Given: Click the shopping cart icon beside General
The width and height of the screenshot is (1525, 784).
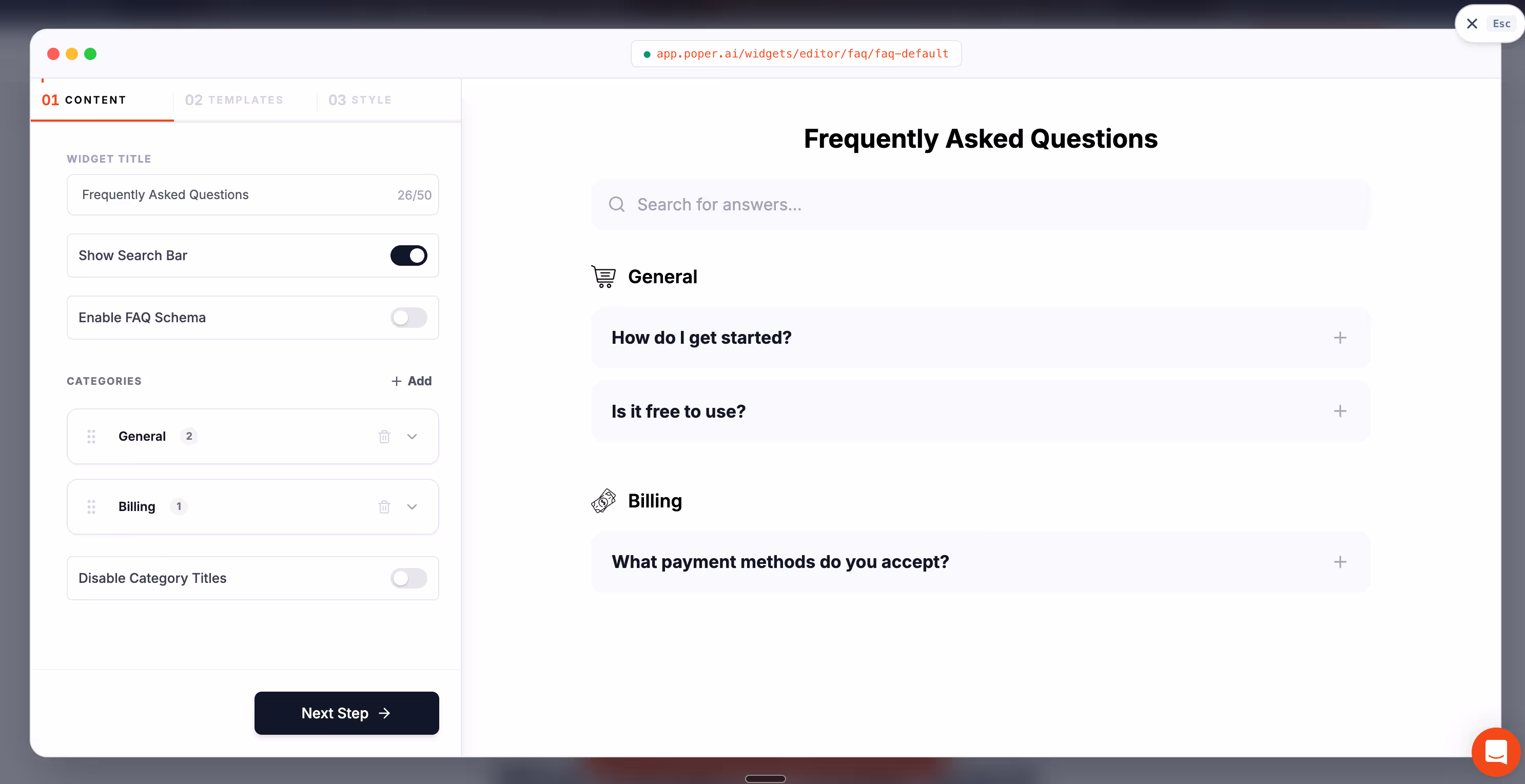Looking at the screenshot, I should 603,277.
